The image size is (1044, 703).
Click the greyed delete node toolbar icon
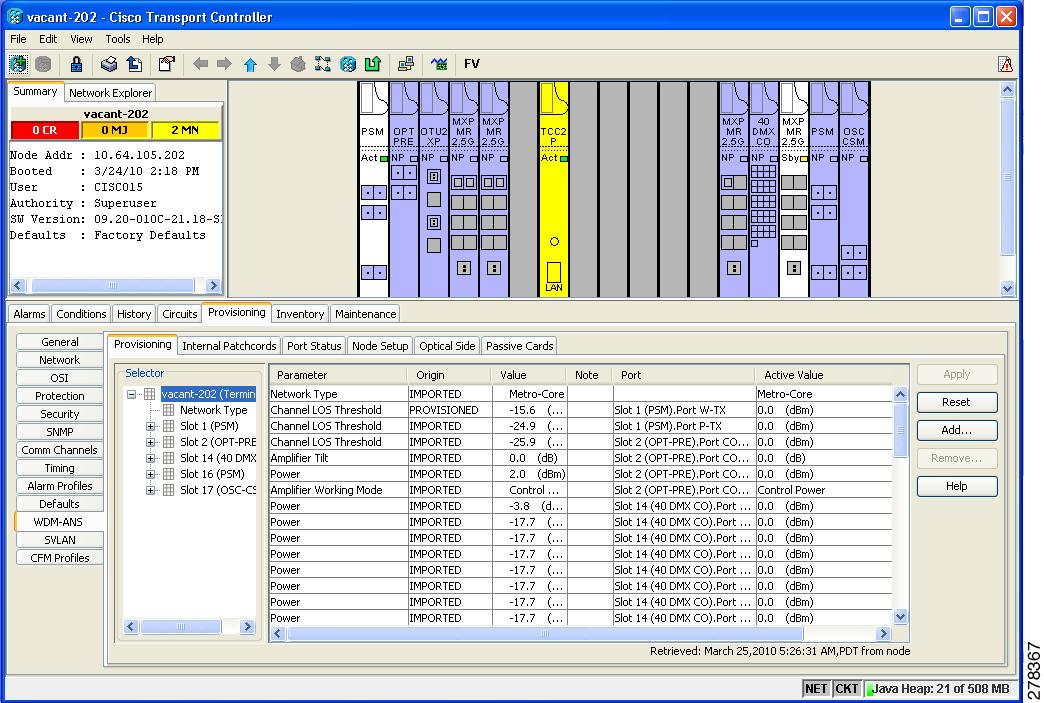[44, 64]
